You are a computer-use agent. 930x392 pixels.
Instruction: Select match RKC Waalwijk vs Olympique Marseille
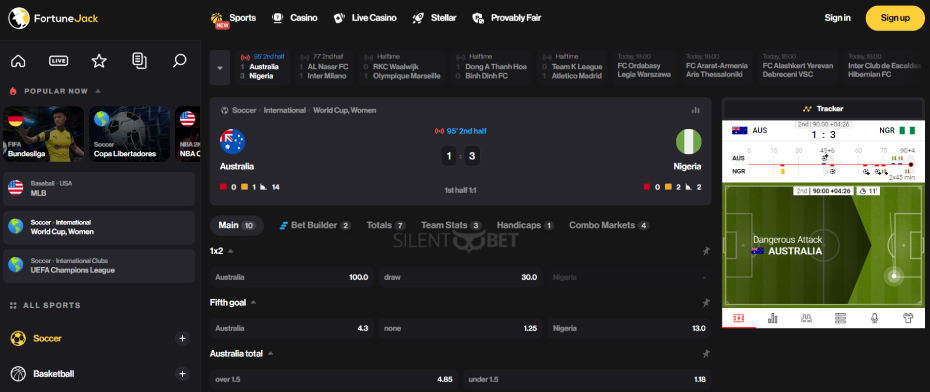click(x=403, y=68)
